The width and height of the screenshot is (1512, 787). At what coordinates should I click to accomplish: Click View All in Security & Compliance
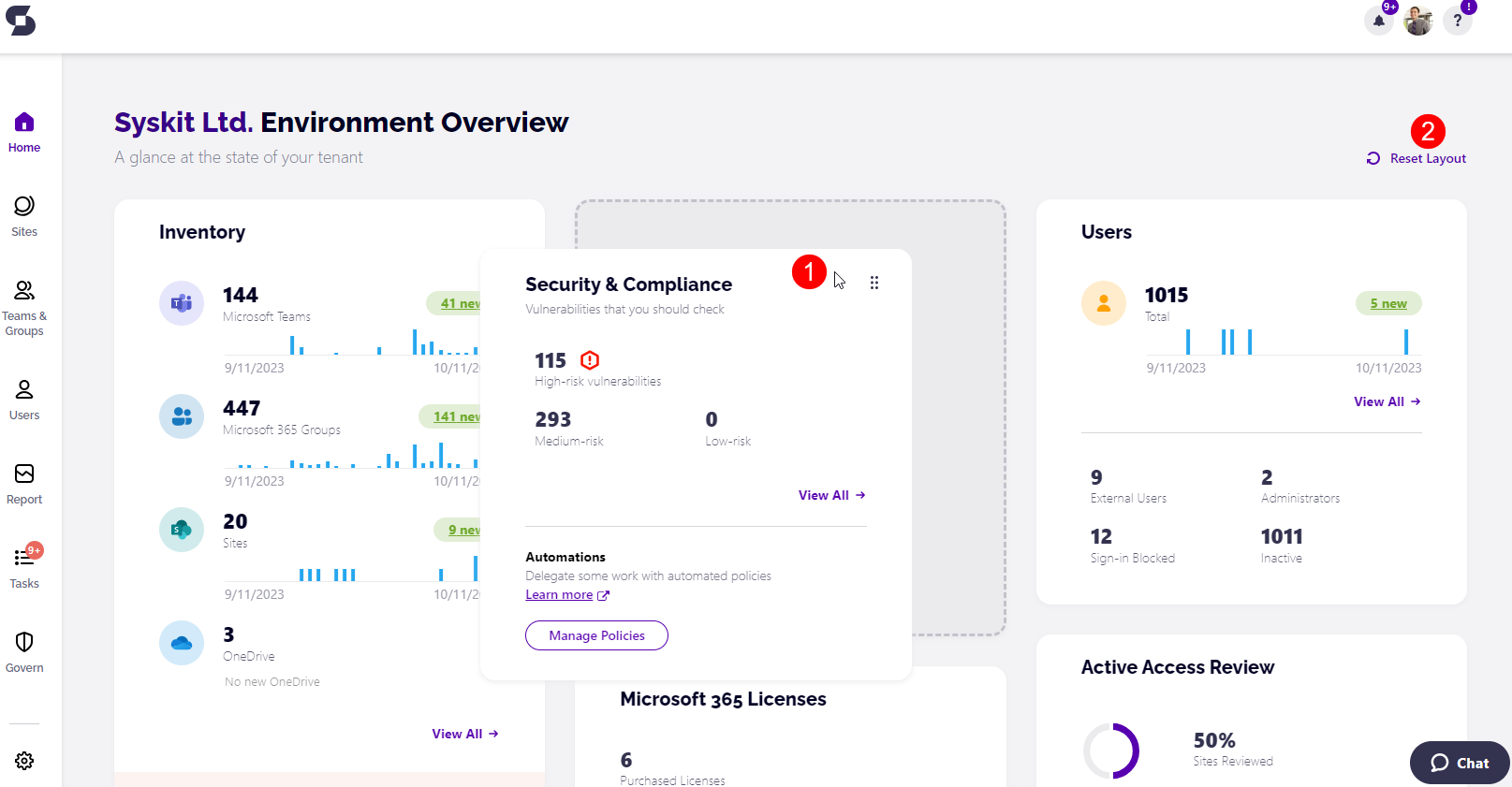coord(832,495)
